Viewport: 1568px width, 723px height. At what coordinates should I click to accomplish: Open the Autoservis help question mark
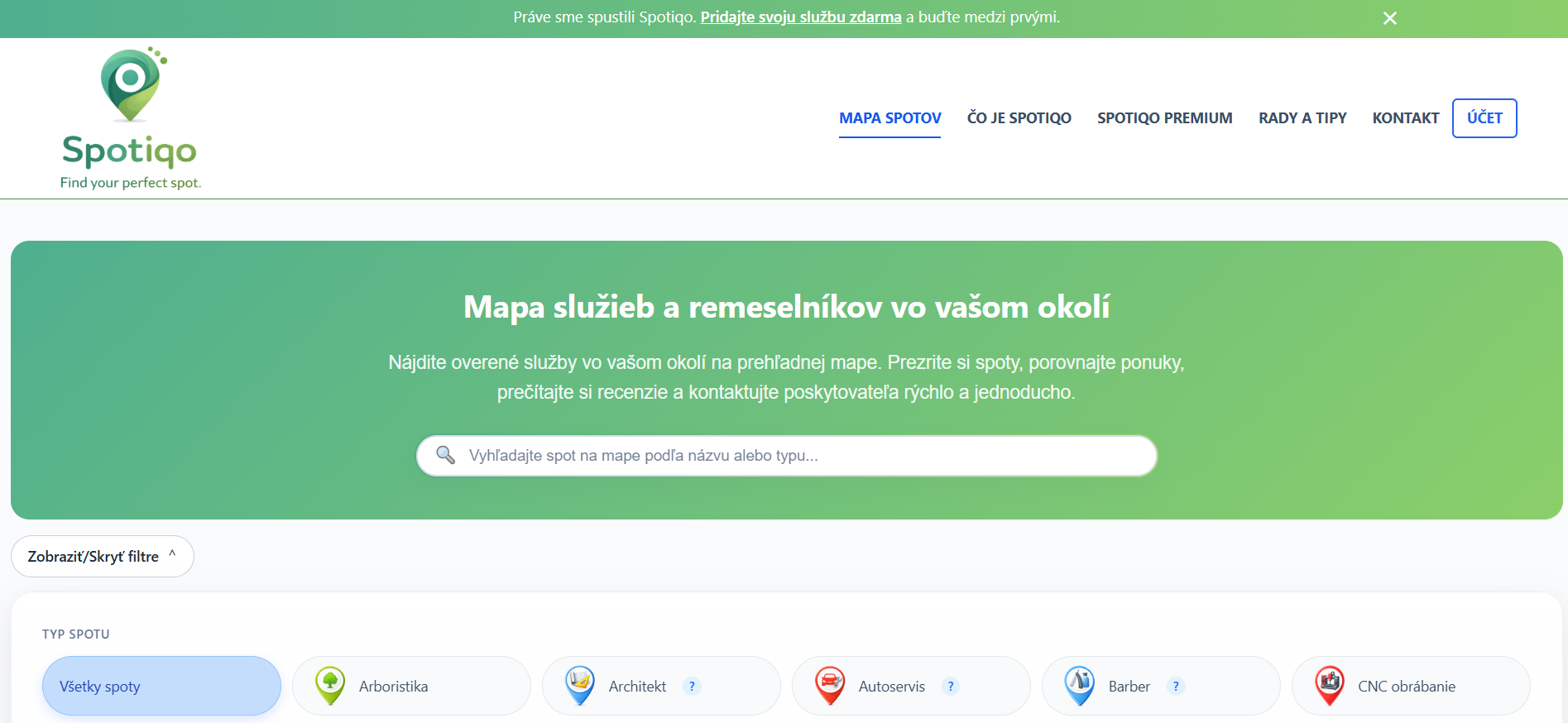(x=951, y=687)
